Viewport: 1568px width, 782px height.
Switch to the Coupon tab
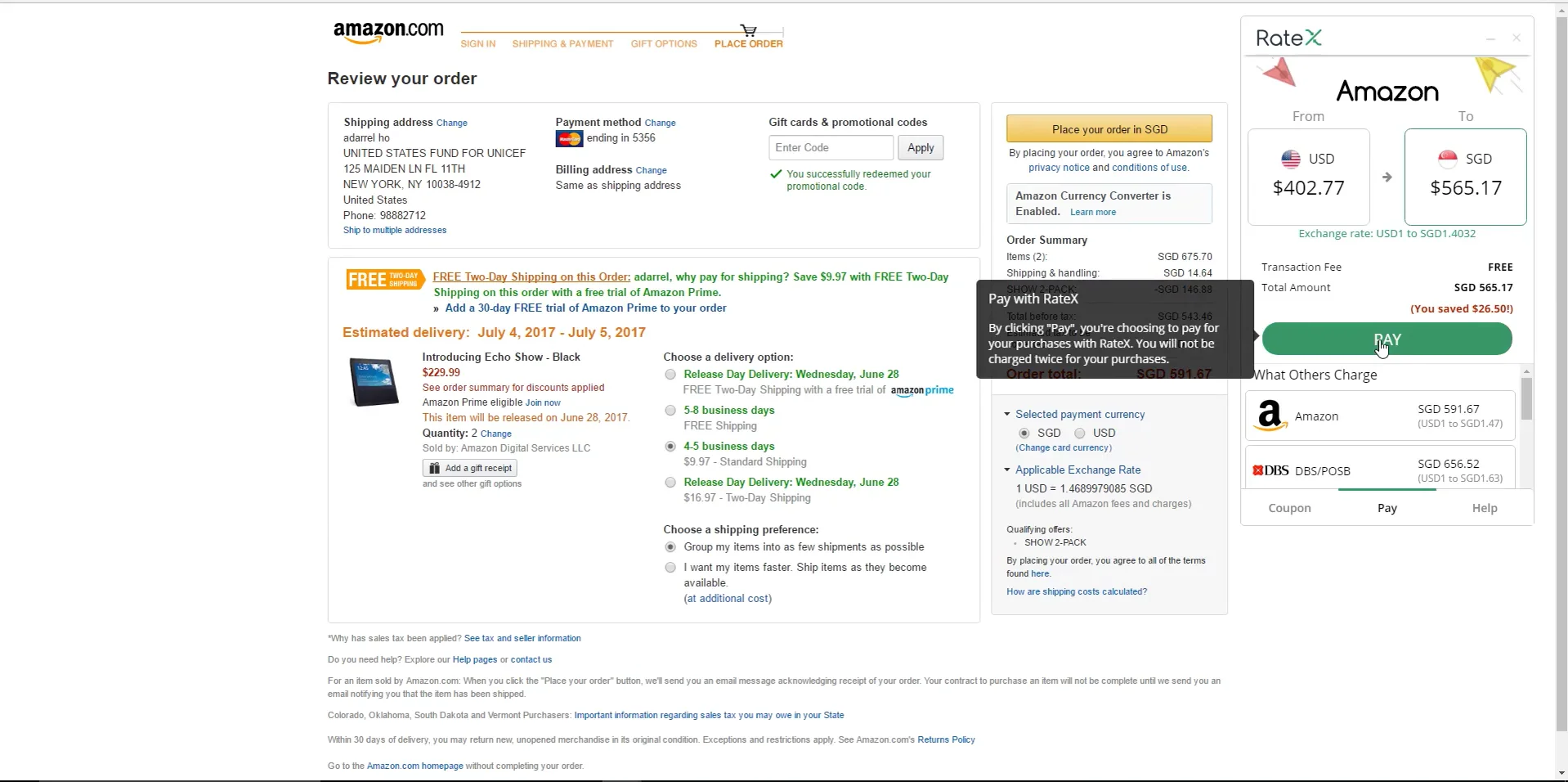click(1289, 508)
